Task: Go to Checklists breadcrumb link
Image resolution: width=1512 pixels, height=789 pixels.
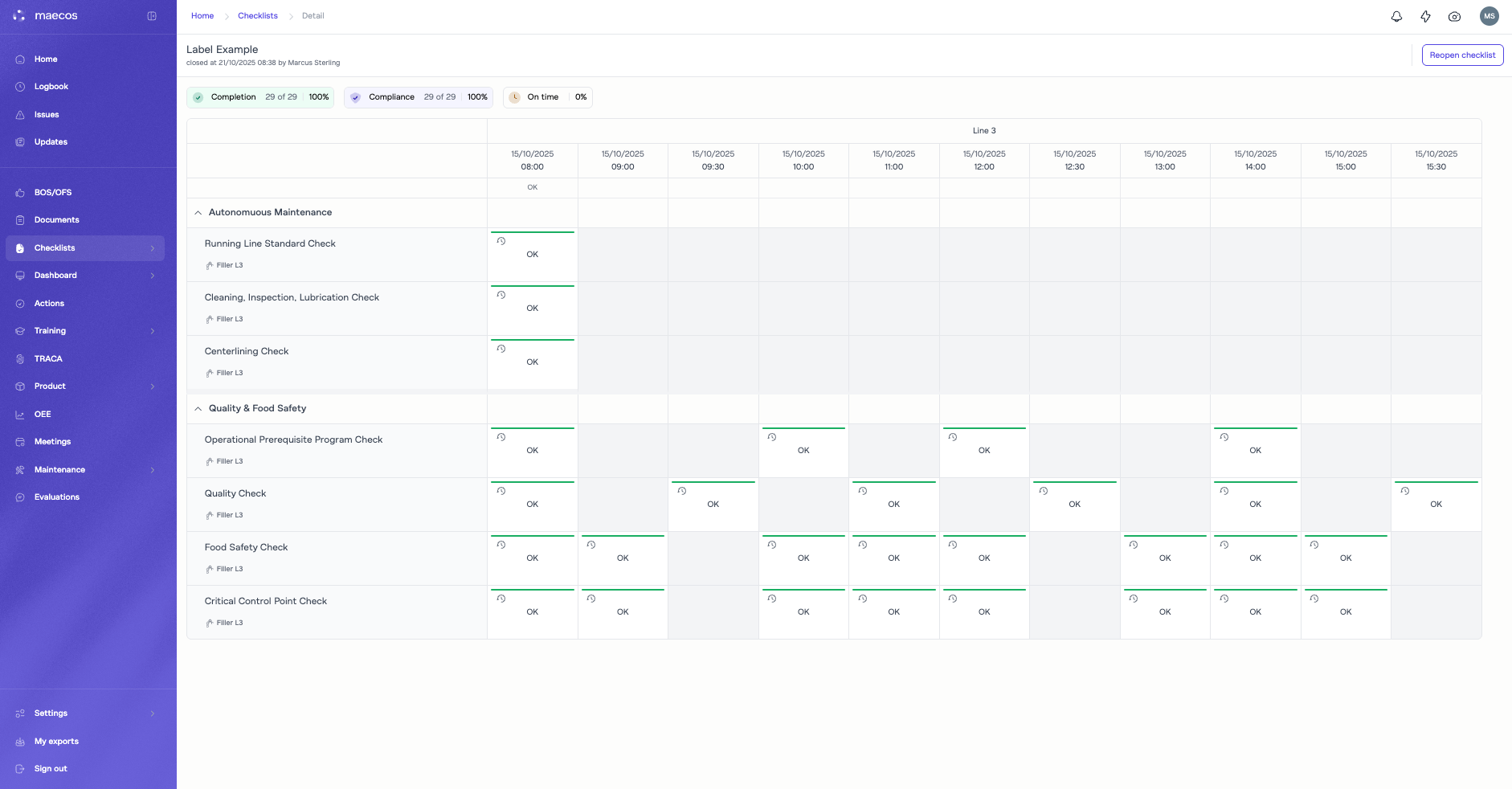Action: tap(257, 16)
